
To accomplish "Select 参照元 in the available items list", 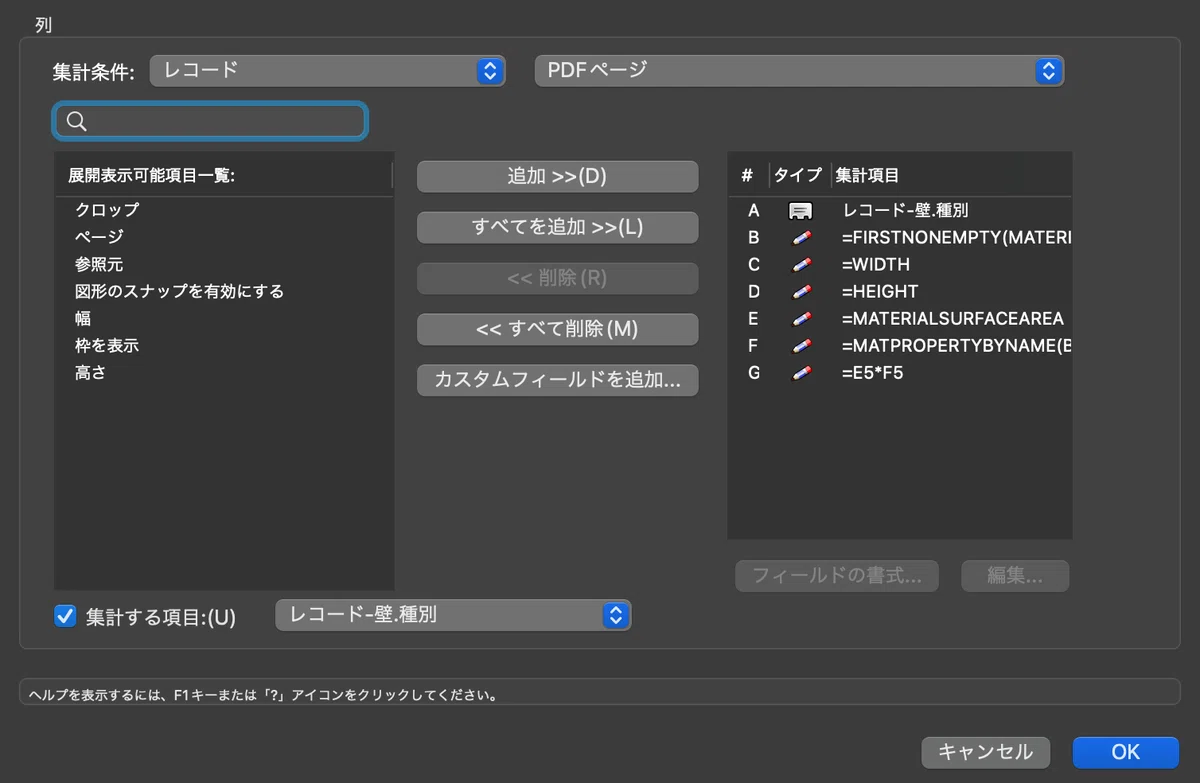I will [x=224, y=264].
